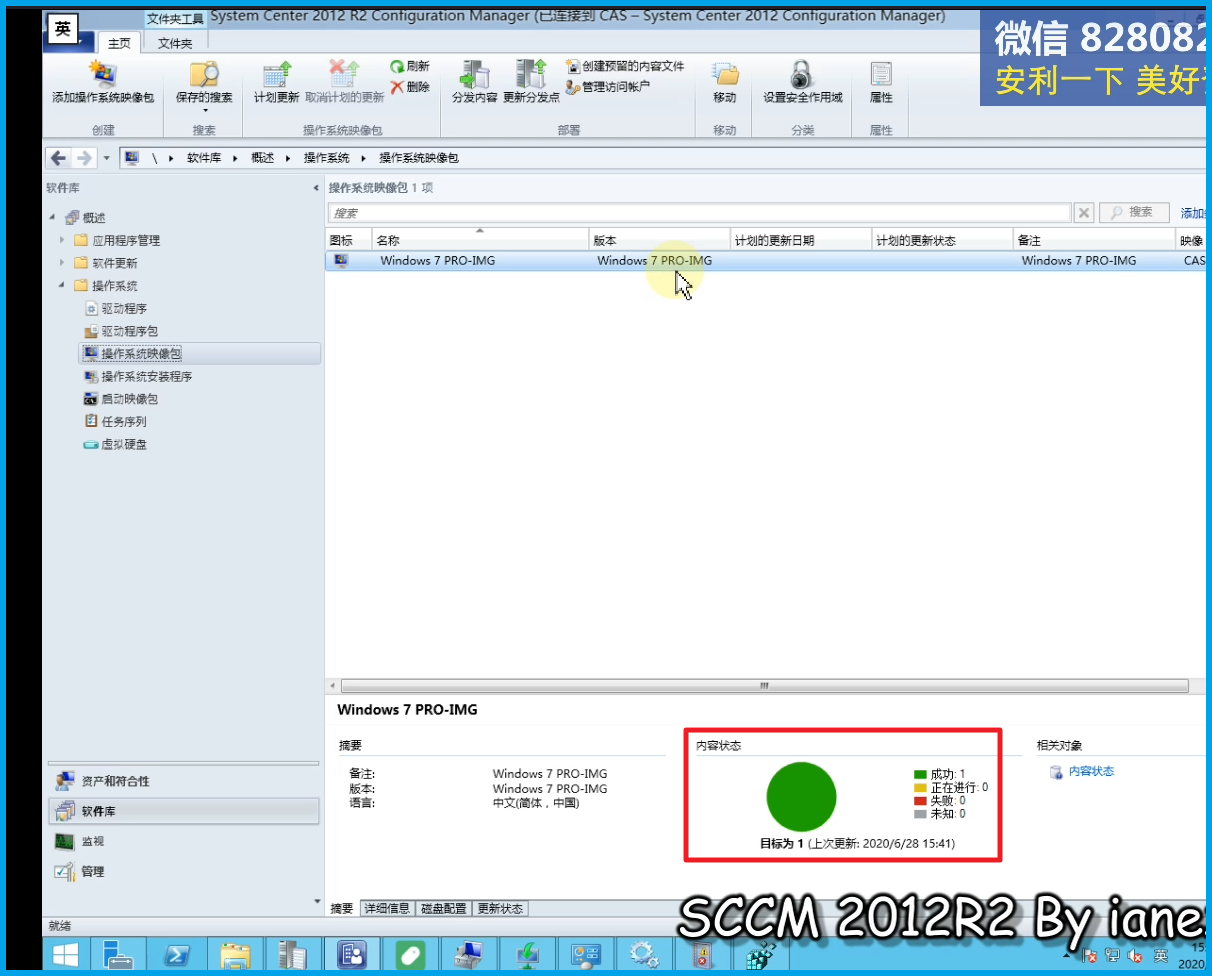Click 软件库 in the breadcrumb path

tap(204, 158)
